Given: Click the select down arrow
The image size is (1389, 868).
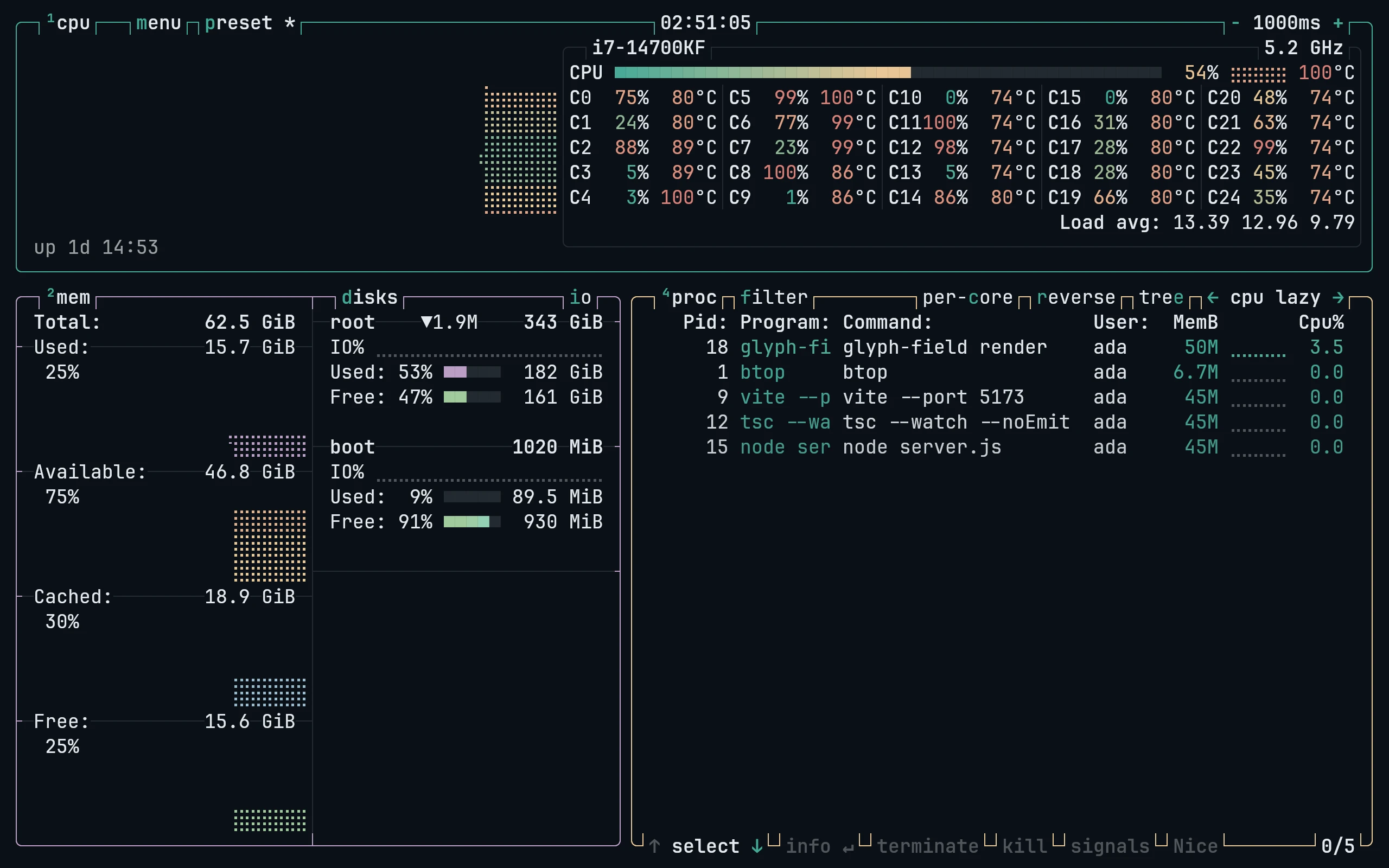Looking at the screenshot, I should coord(757,846).
